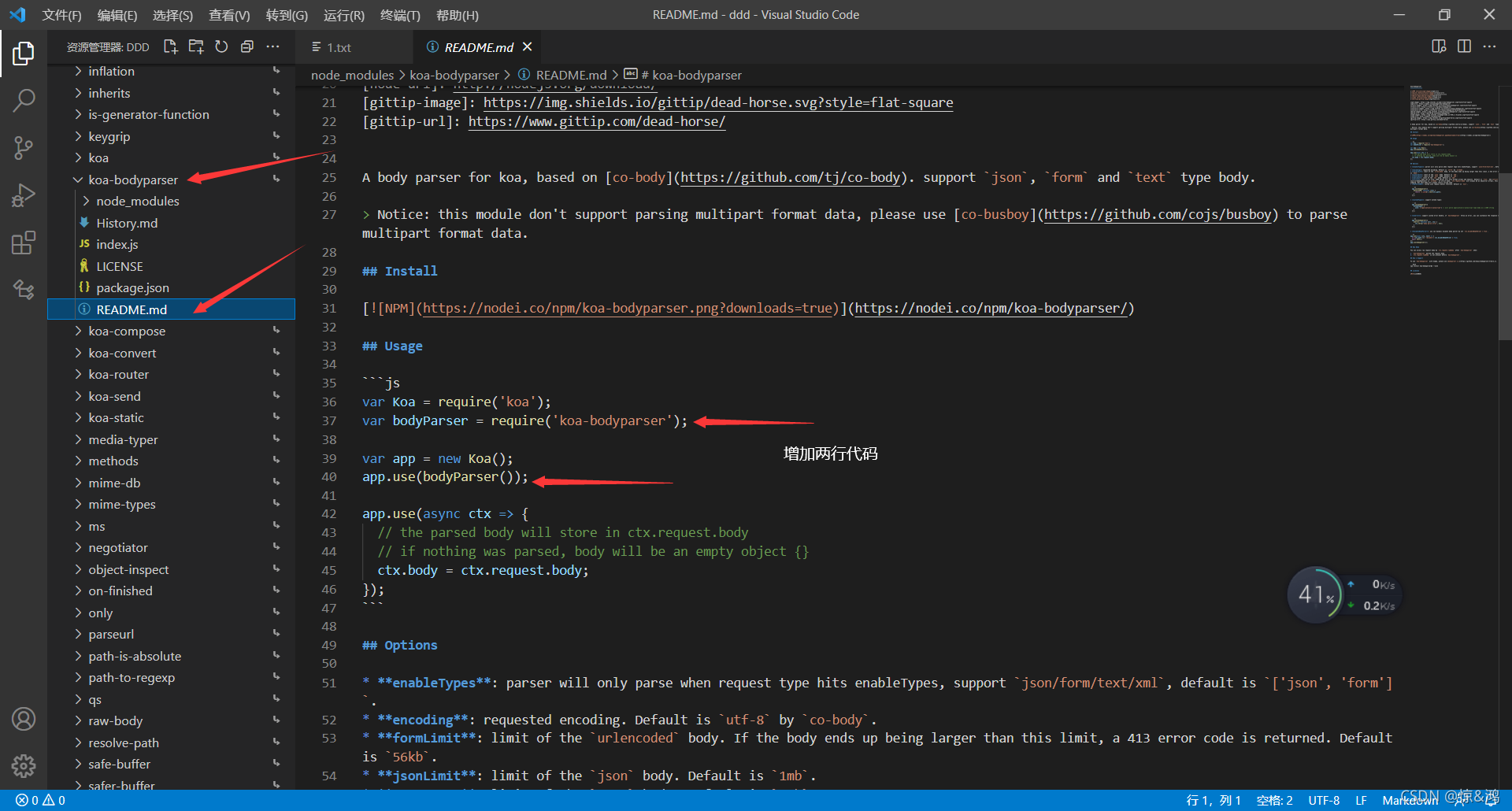Expand the koa-router folder
Viewport: 1512px width, 811px height.
tap(172, 374)
